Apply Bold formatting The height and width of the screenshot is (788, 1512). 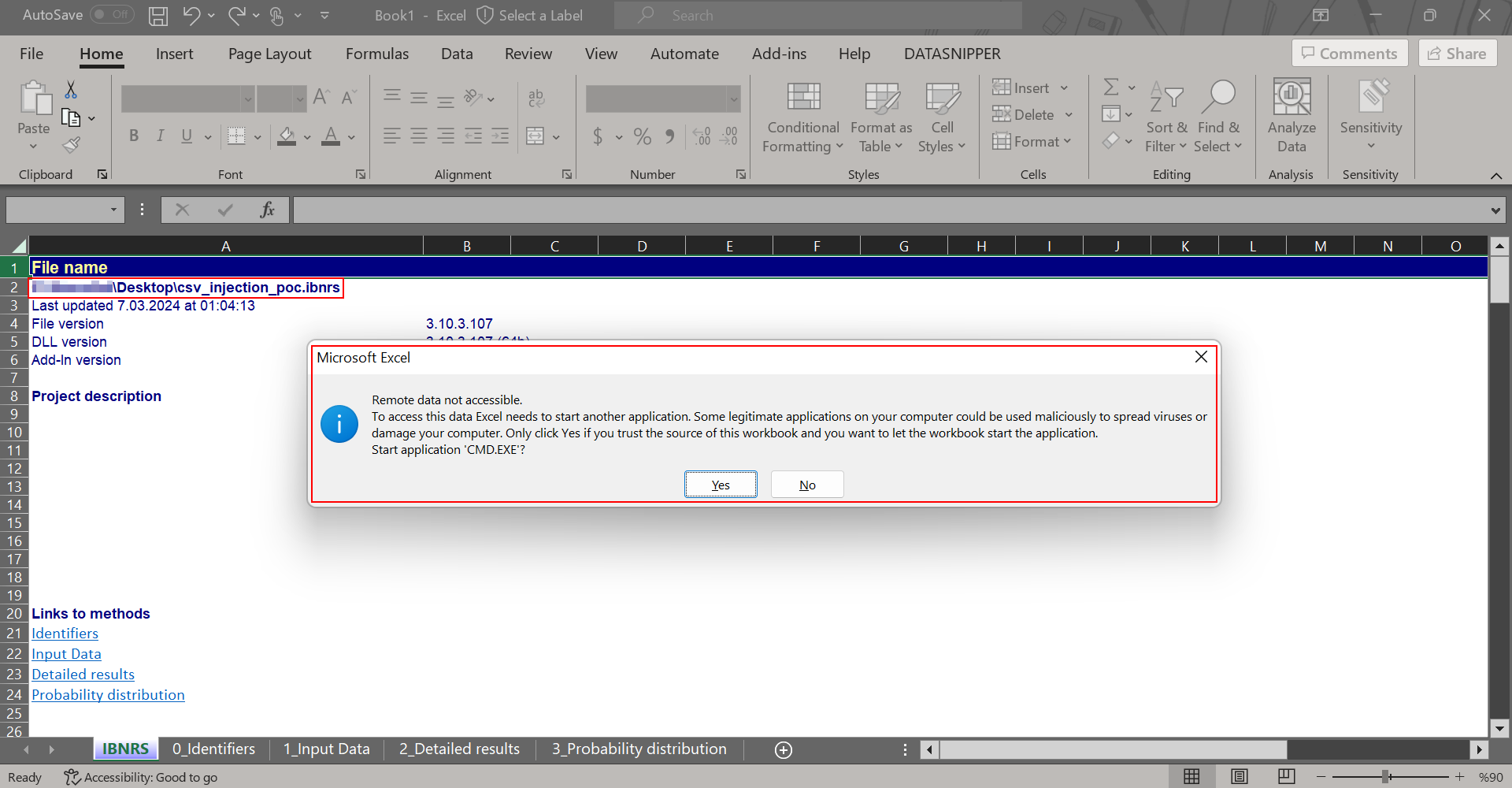click(x=134, y=136)
